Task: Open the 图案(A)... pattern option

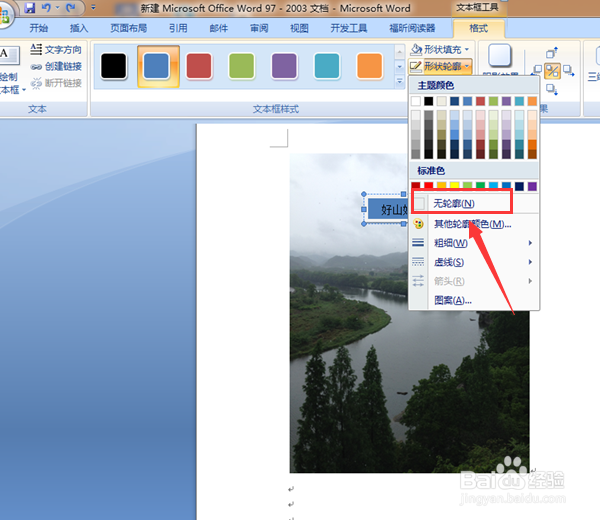Action: tap(473, 300)
